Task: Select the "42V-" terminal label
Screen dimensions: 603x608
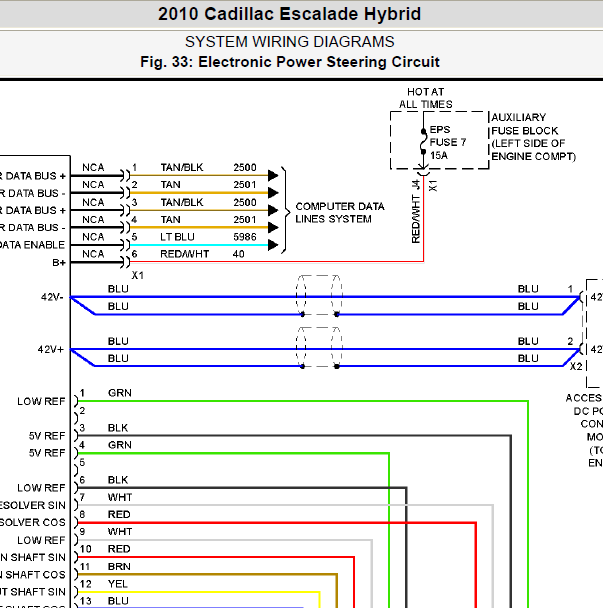Action: [52, 297]
